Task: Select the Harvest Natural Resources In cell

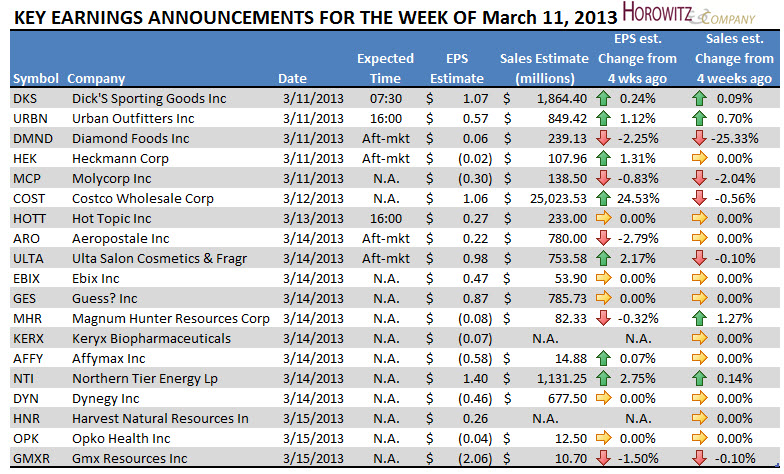Action: [x=160, y=418]
